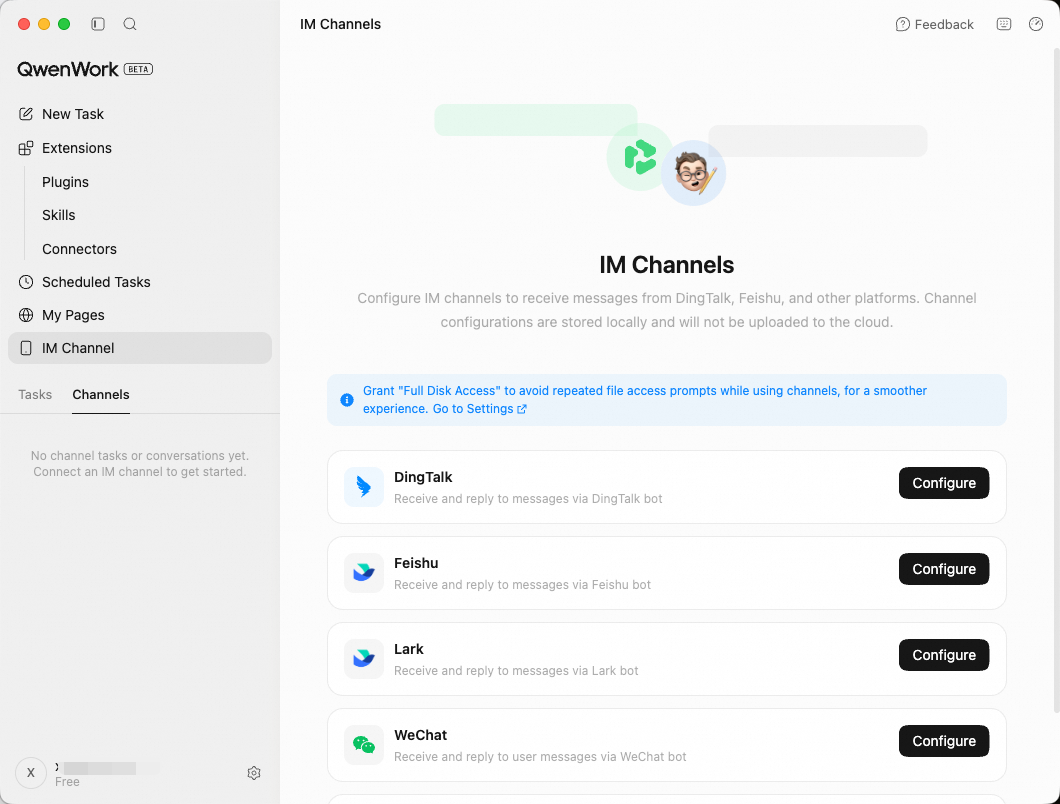Click "Receive and reply to messages via Feishu bot"
Viewport: 1060px width, 804px height.
point(523,585)
